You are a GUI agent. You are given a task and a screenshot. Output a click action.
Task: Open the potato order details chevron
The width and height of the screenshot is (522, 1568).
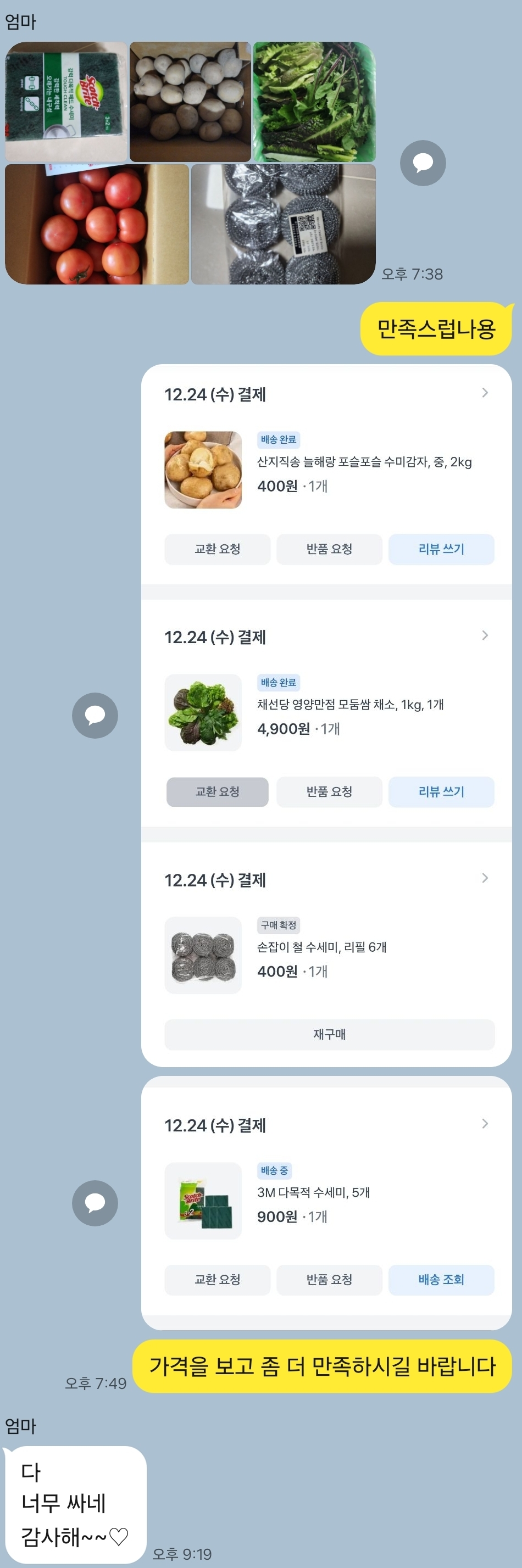click(485, 393)
